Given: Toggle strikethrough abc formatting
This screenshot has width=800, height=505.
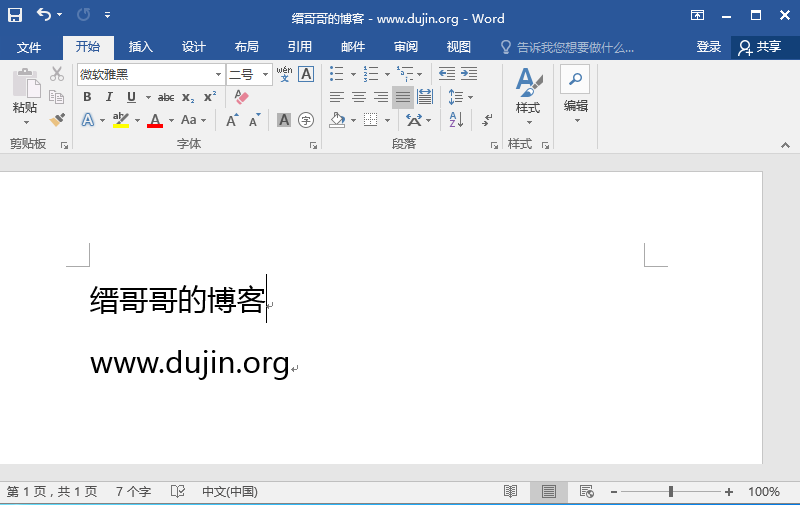Looking at the screenshot, I should [166, 97].
